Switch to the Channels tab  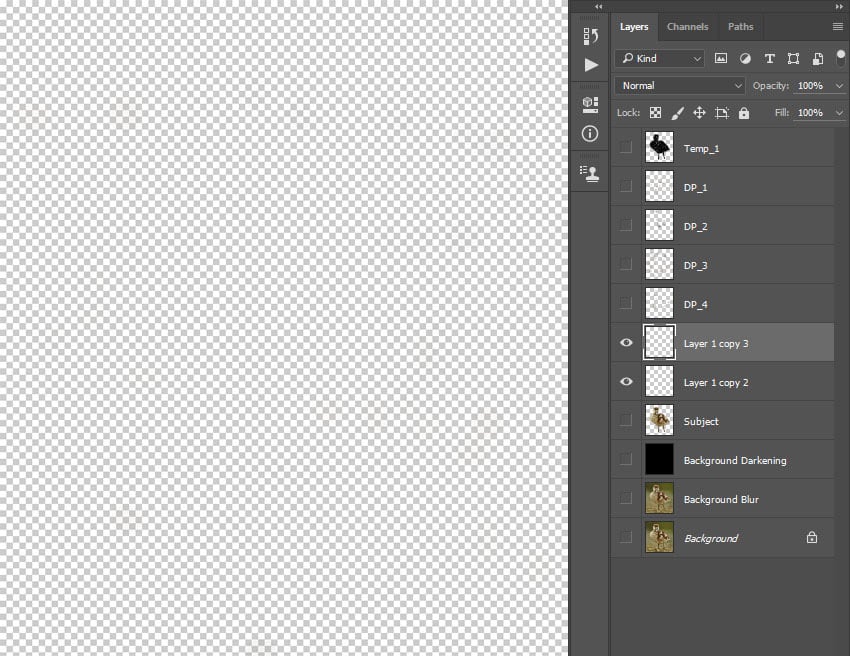[688, 26]
